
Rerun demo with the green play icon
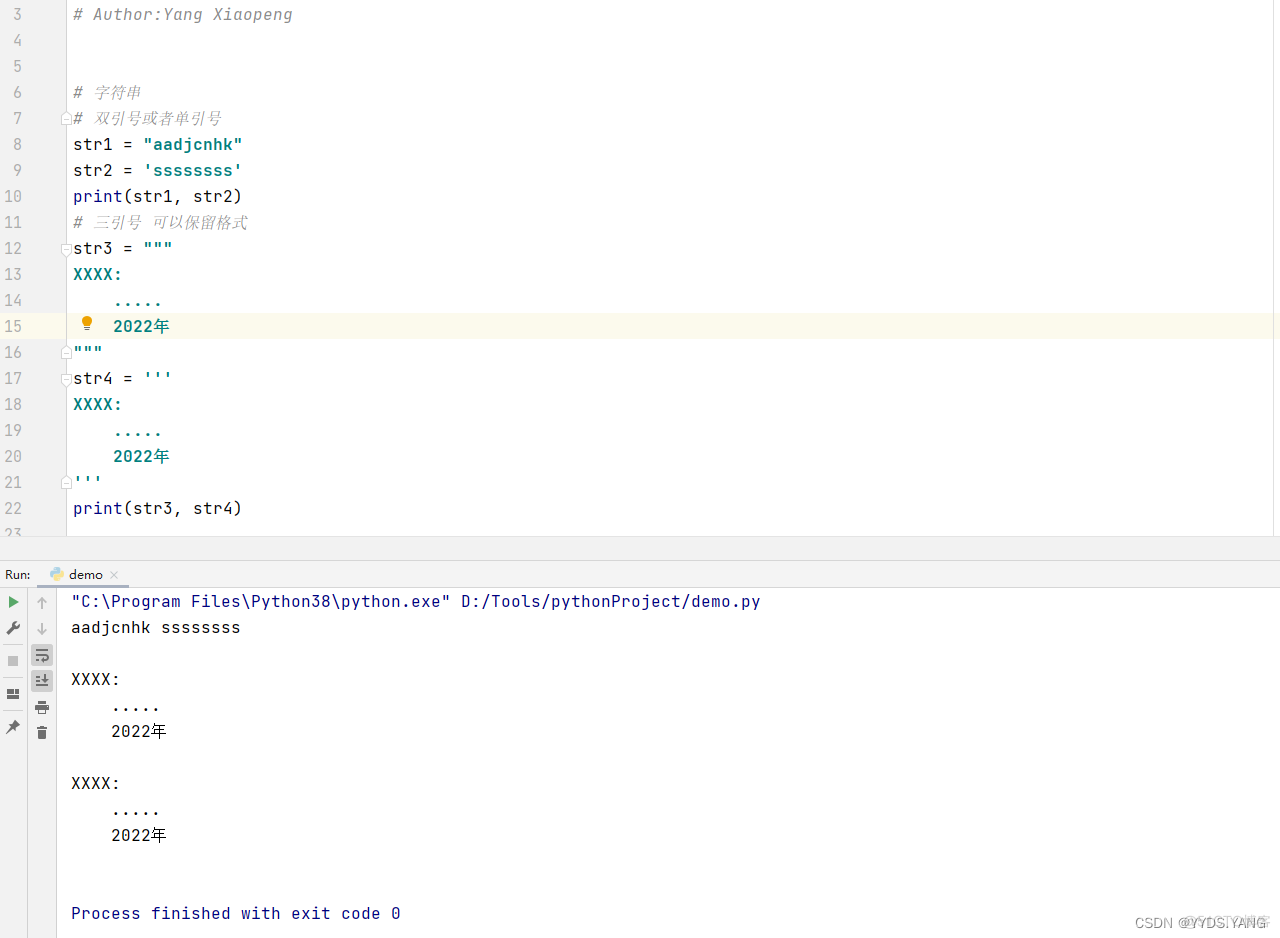[13, 602]
